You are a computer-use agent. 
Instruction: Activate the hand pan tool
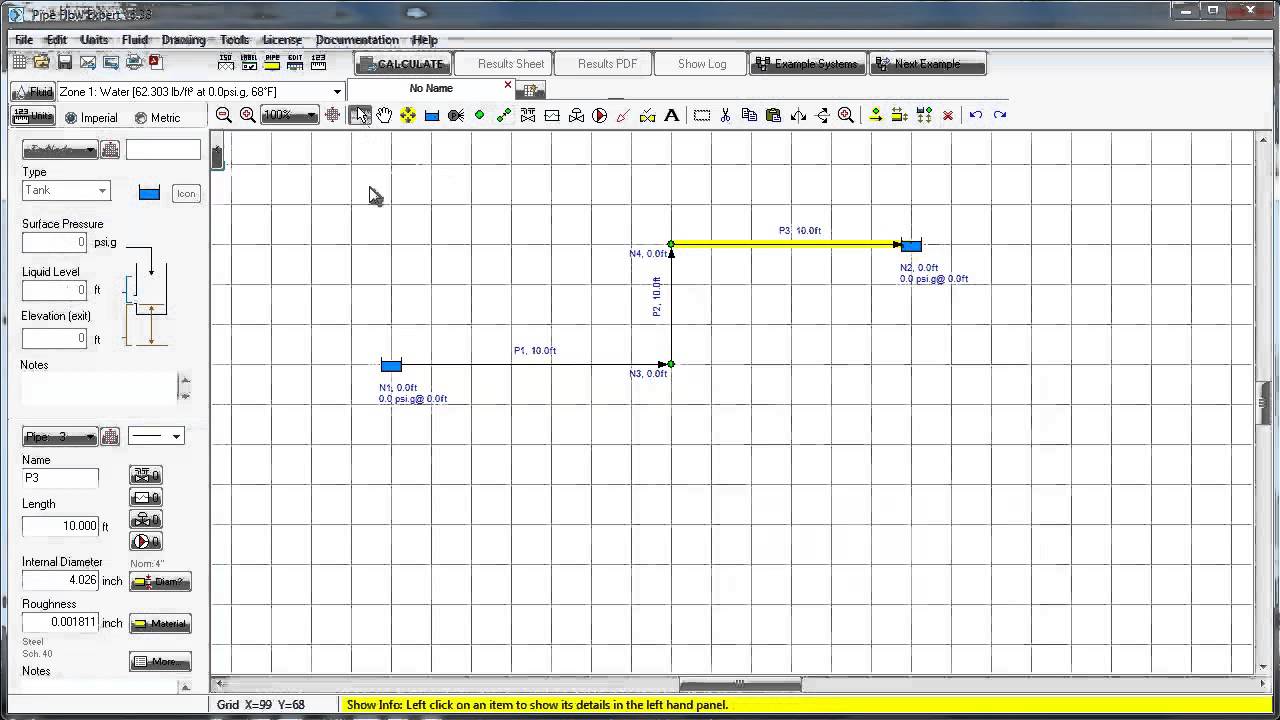tap(384, 115)
